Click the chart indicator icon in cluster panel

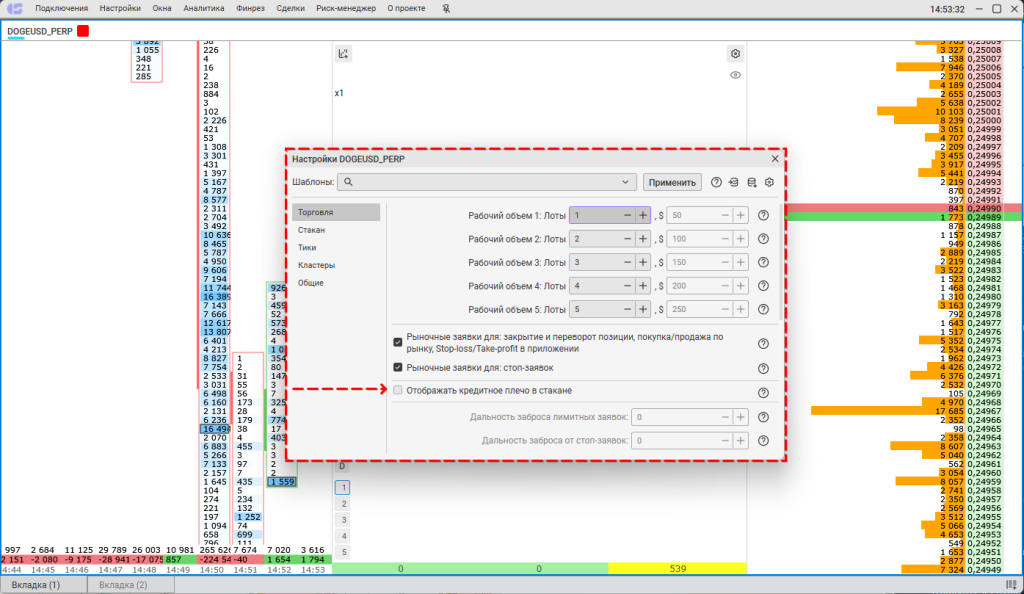[343, 54]
